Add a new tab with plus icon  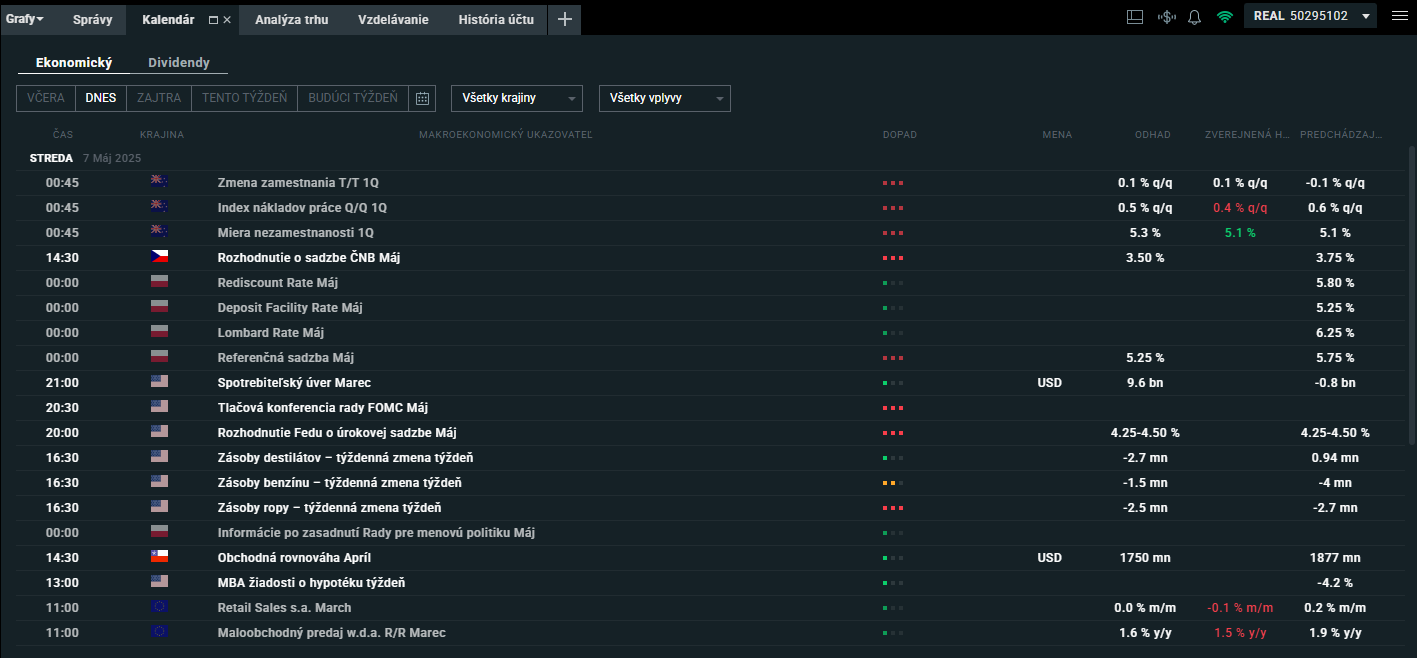tap(564, 19)
